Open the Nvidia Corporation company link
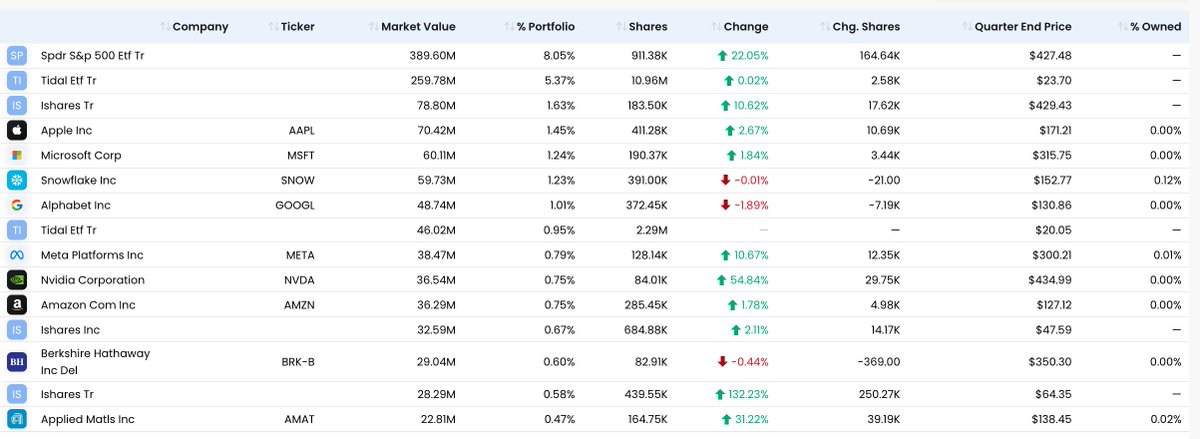Screen dimensions: 1200x439 (x=92, y=280)
